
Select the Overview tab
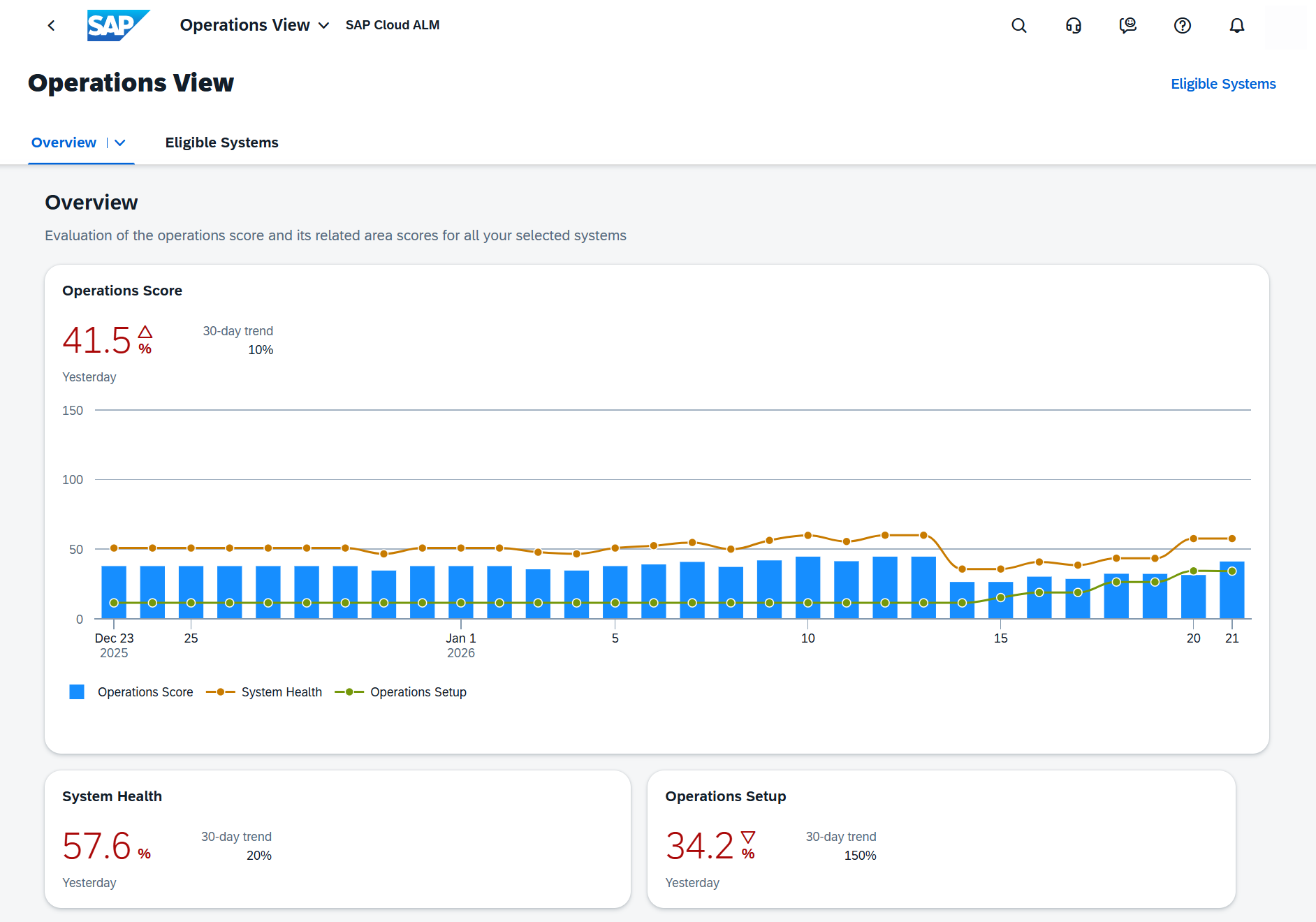(x=64, y=143)
